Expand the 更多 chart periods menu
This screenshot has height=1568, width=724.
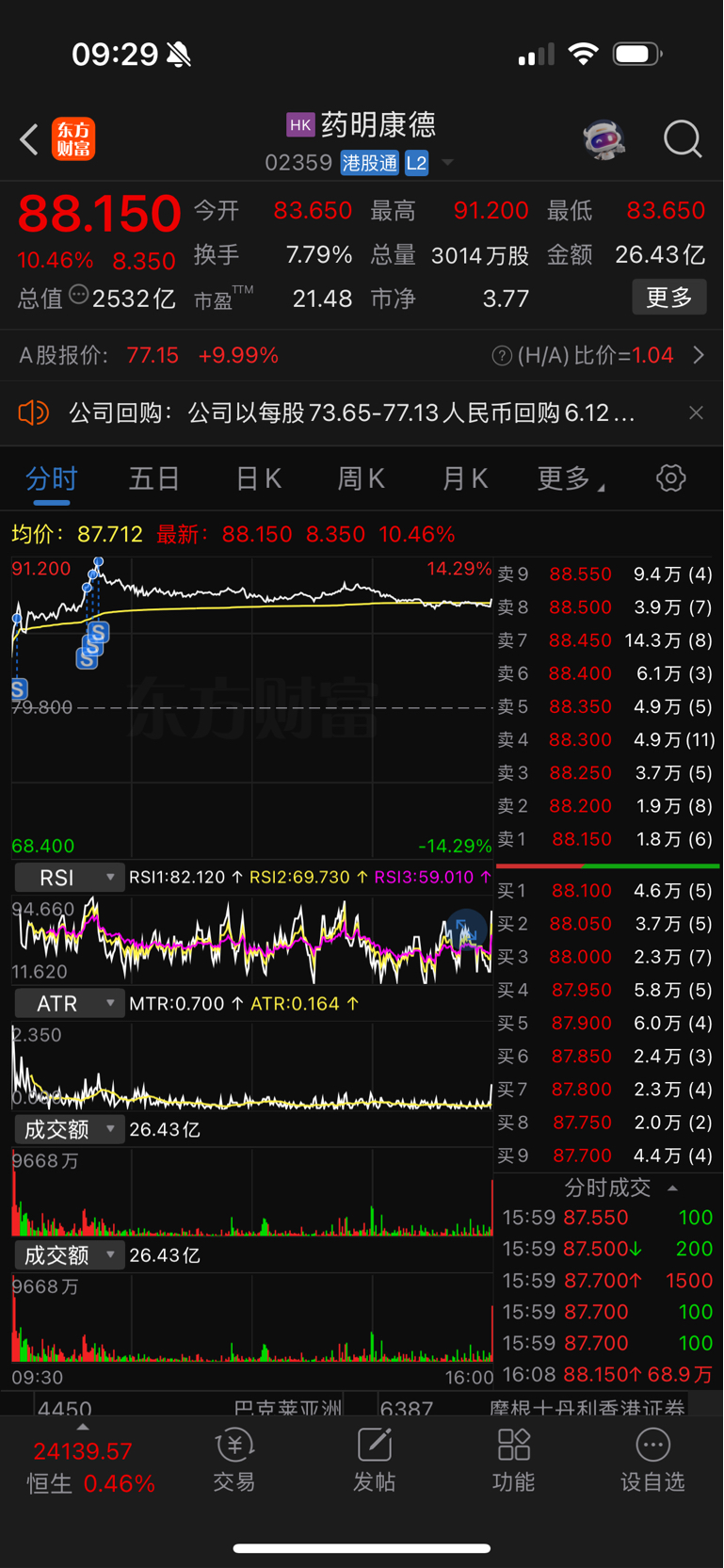click(570, 478)
